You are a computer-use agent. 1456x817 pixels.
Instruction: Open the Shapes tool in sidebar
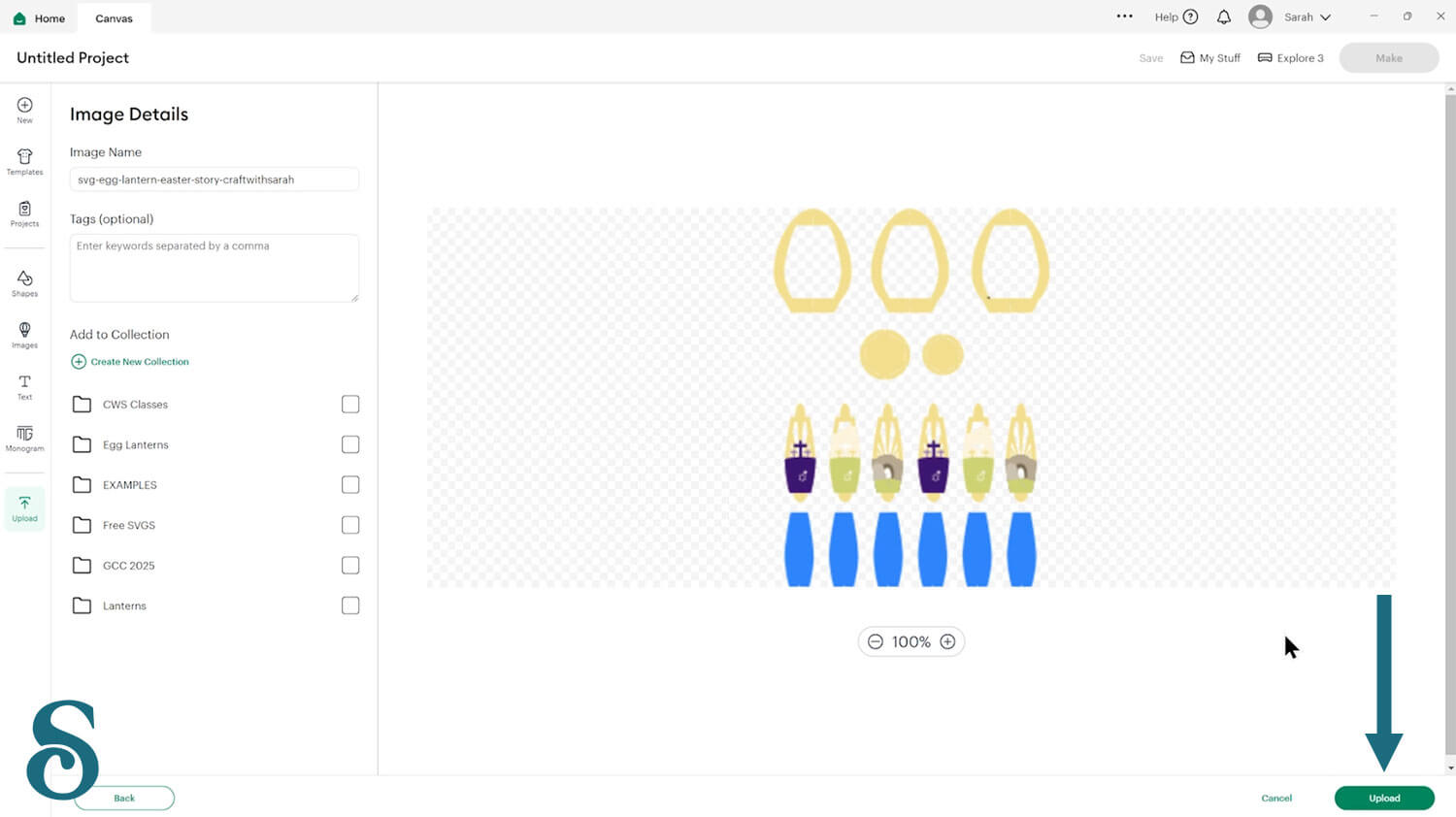(25, 283)
